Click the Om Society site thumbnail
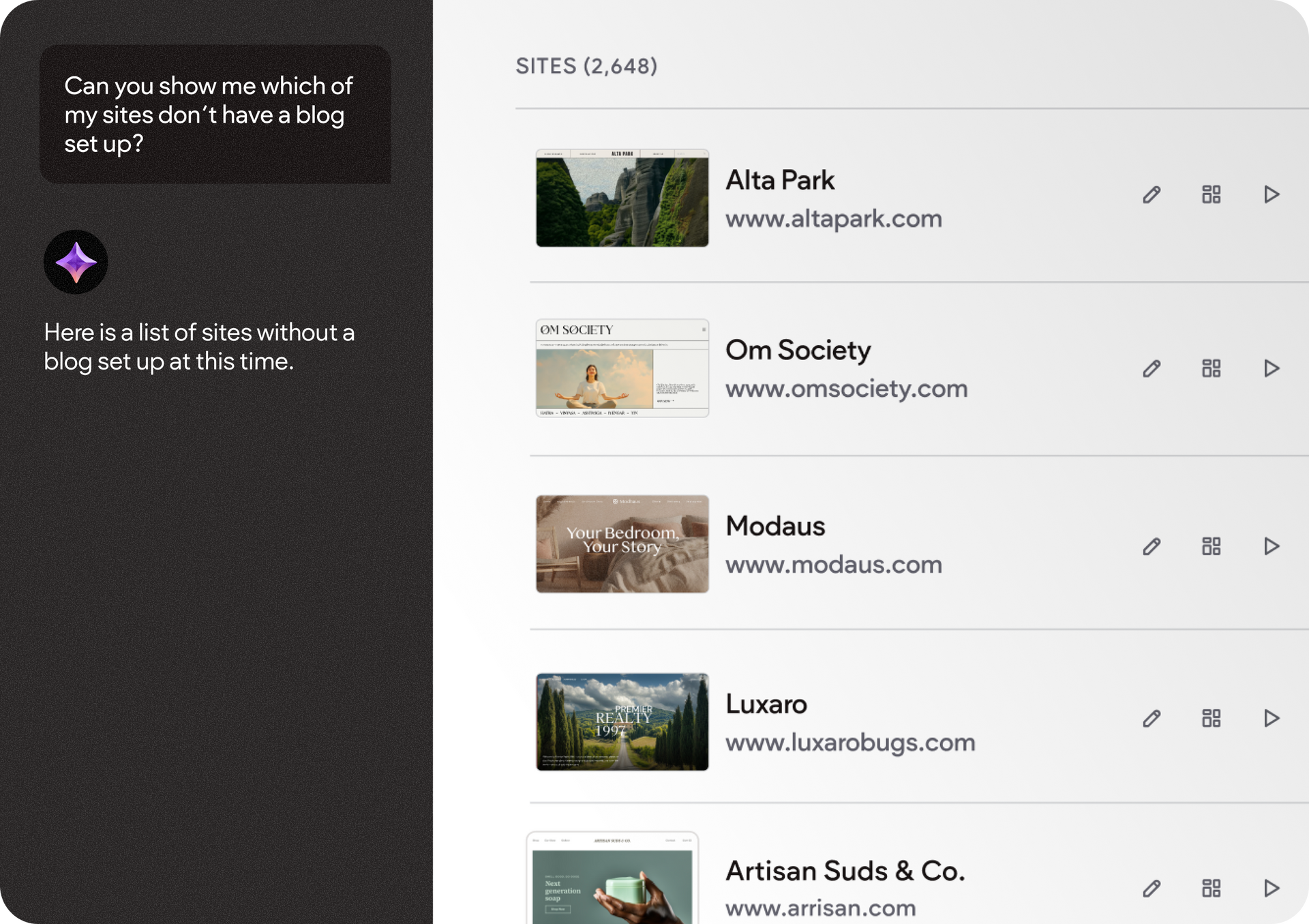Viewport: 1309px width, 924px height. pos(622,368)
